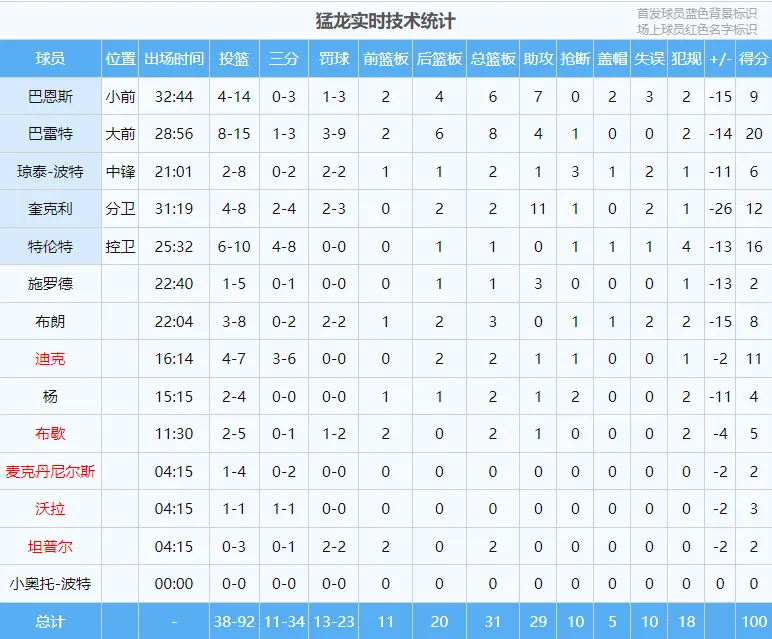Click player name 琼泰-波特
Screen dimensions: 772x639
[x=50, y=171]
